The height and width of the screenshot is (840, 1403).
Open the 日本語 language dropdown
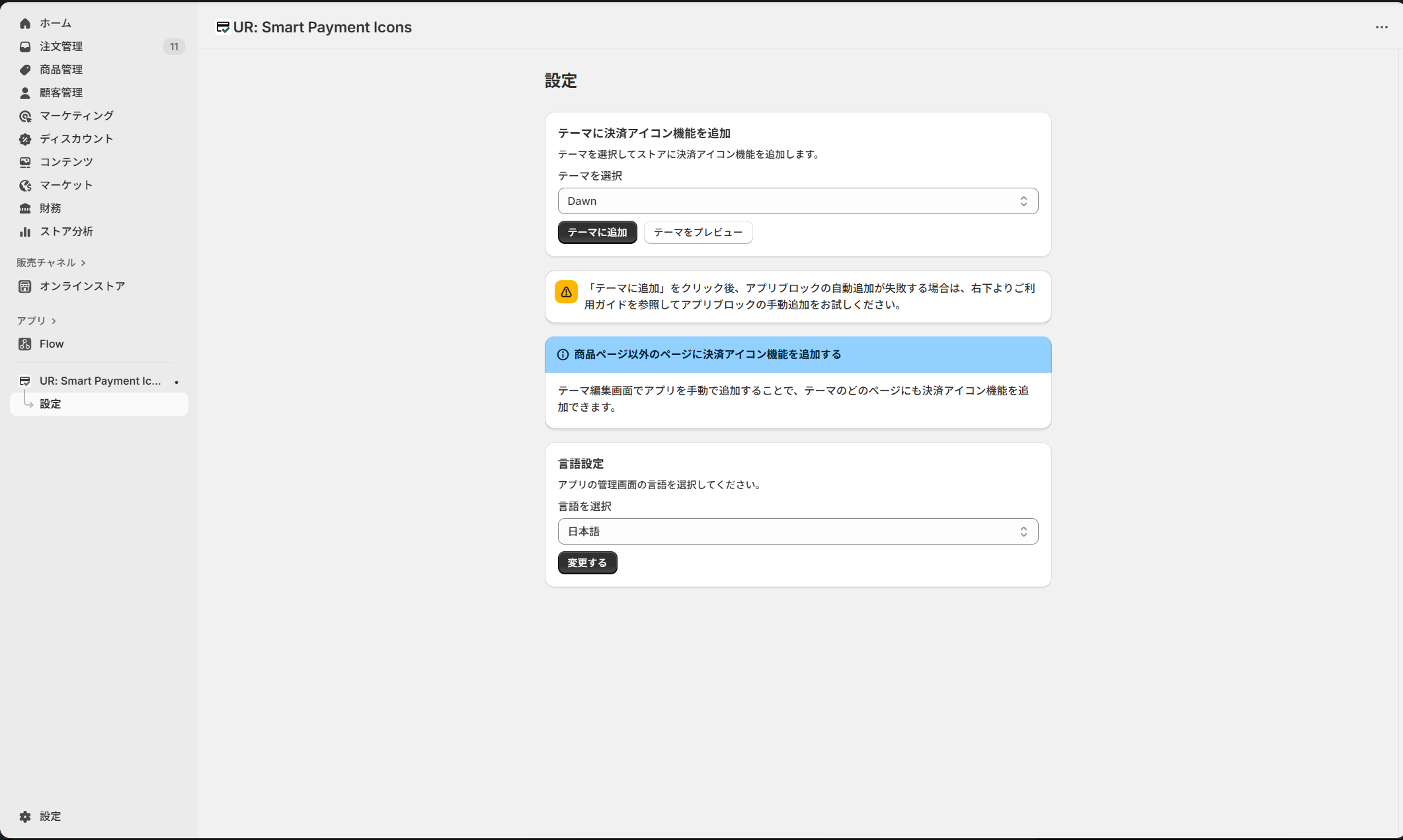click(x=797, y=531)
